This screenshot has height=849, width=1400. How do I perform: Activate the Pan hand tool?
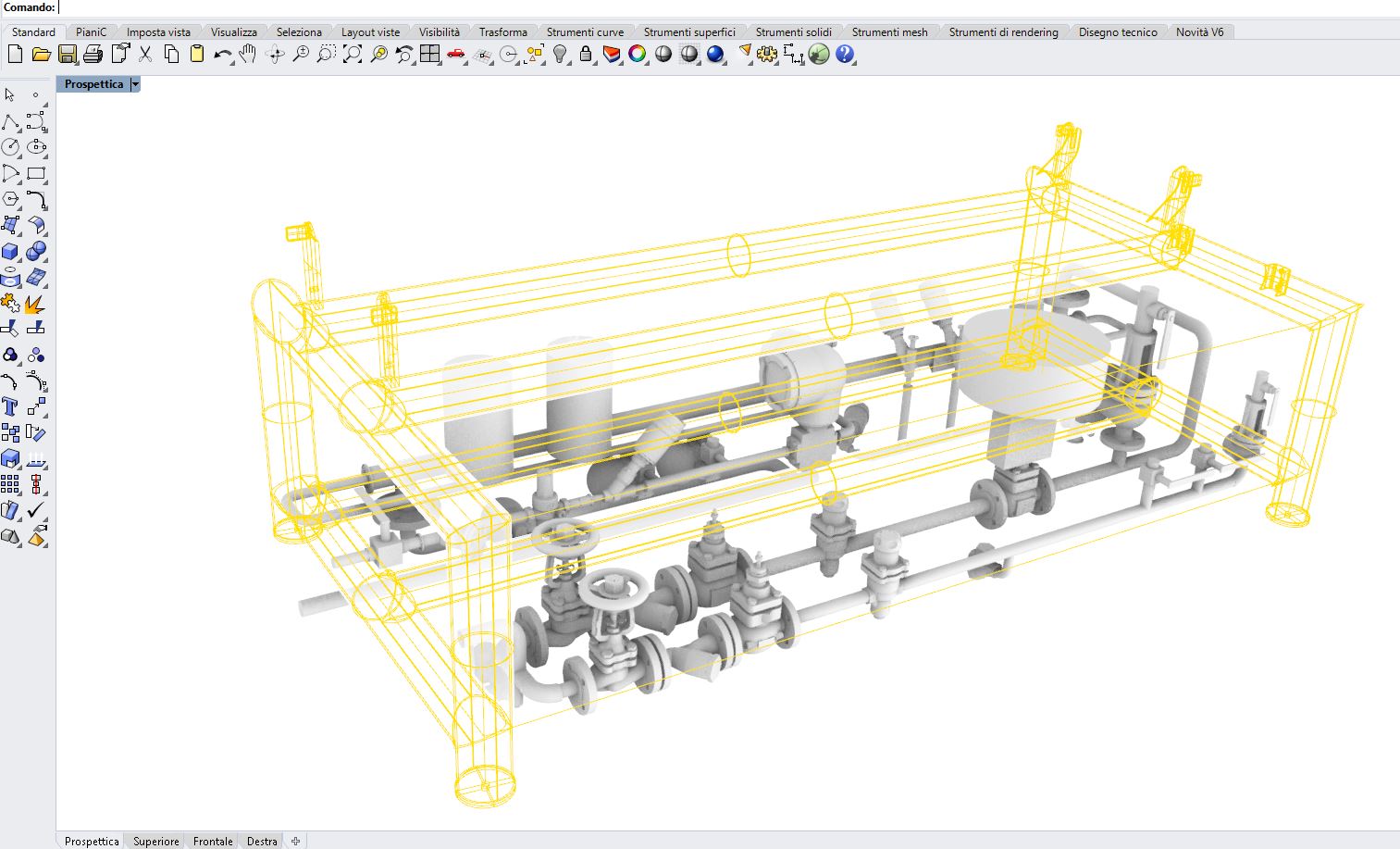pos(248,55)
